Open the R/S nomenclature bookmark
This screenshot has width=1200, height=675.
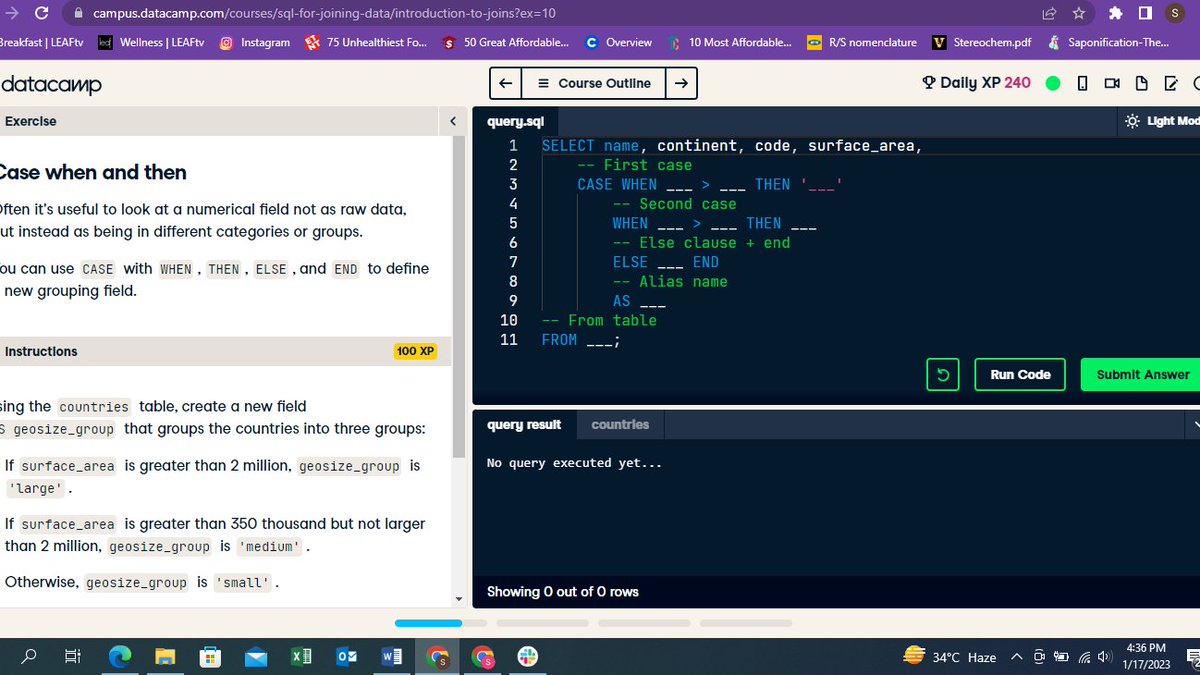tap(862, 42)
